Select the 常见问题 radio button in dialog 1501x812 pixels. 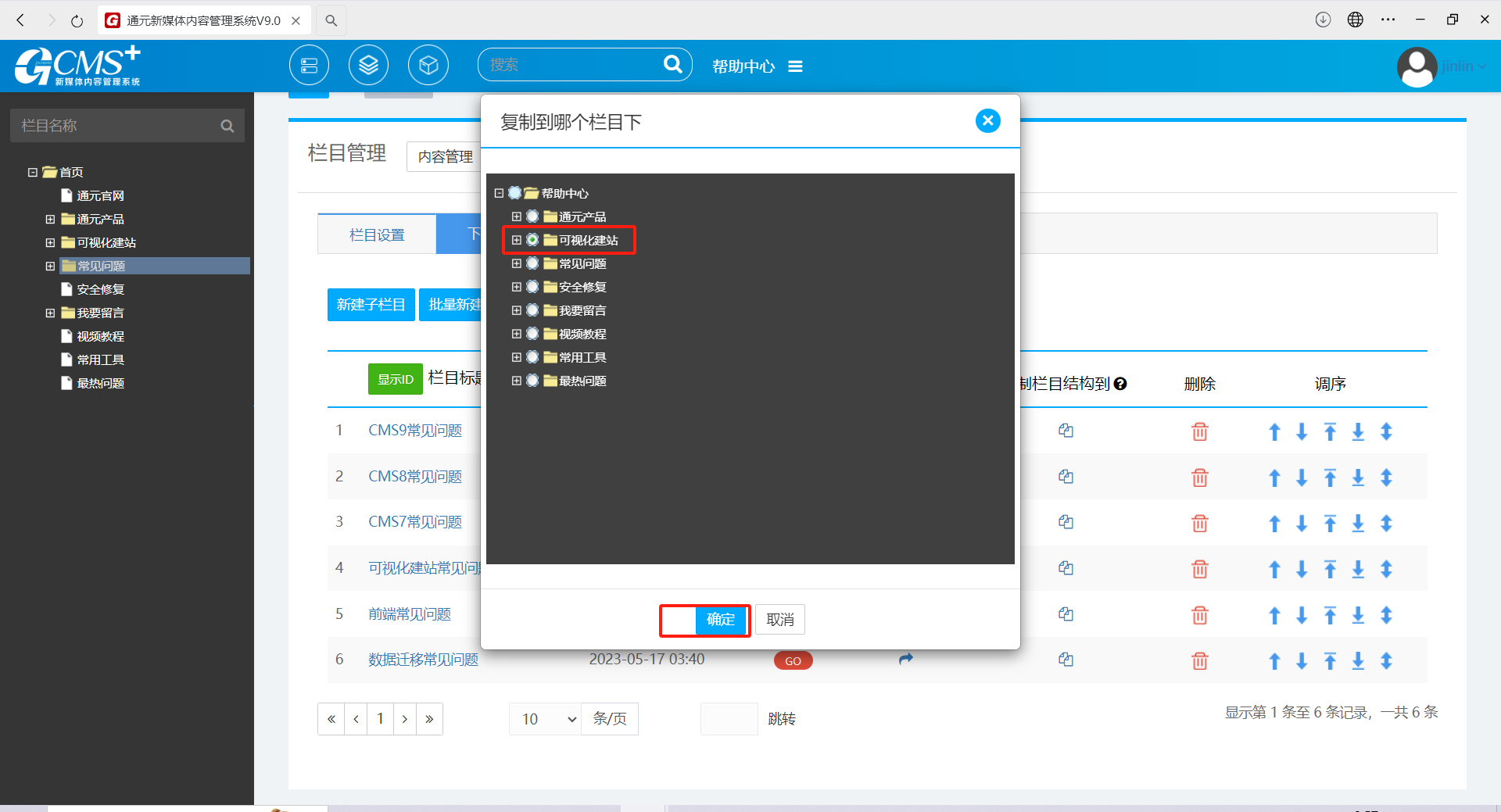[x=532, y=263]
